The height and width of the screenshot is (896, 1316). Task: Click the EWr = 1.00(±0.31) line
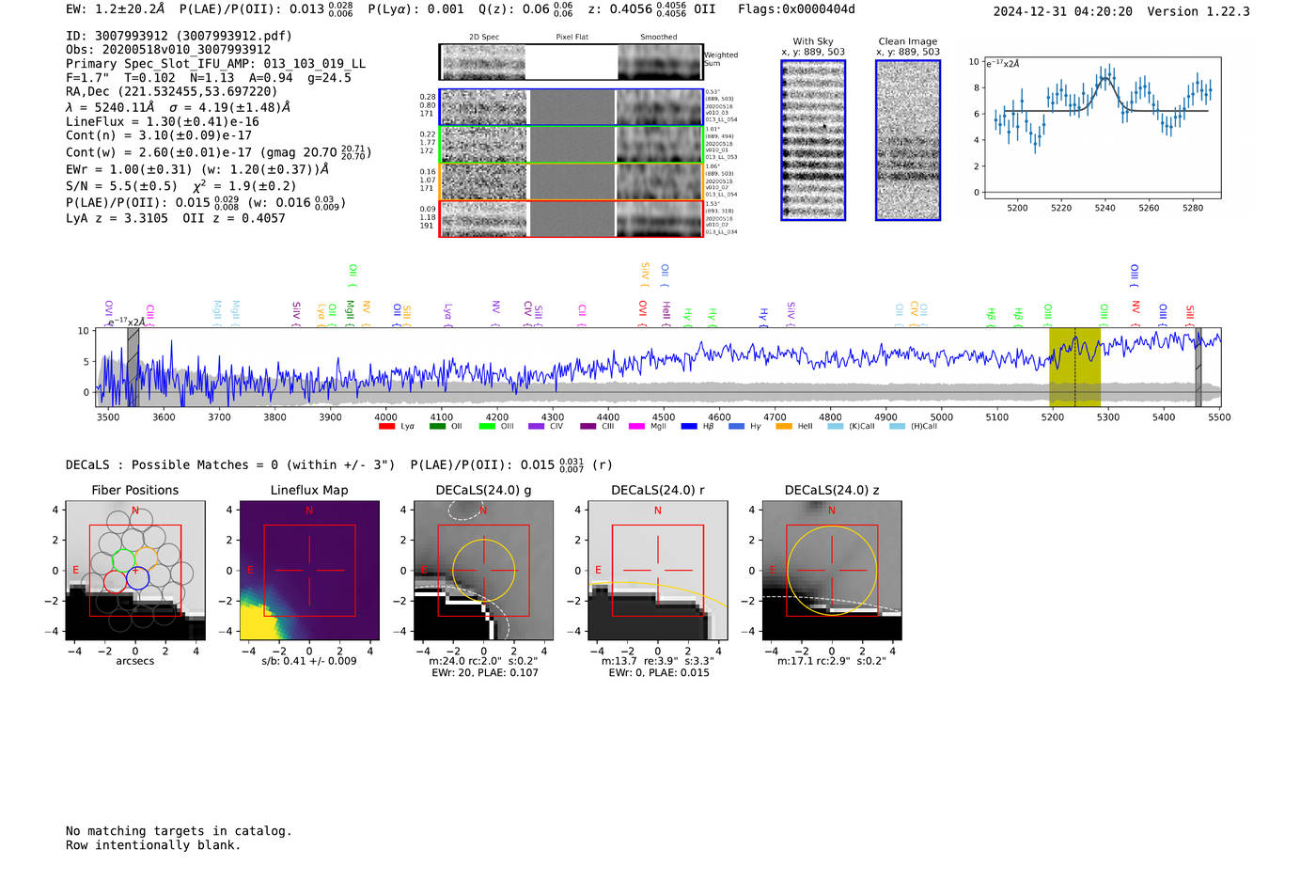click(197, 170)
